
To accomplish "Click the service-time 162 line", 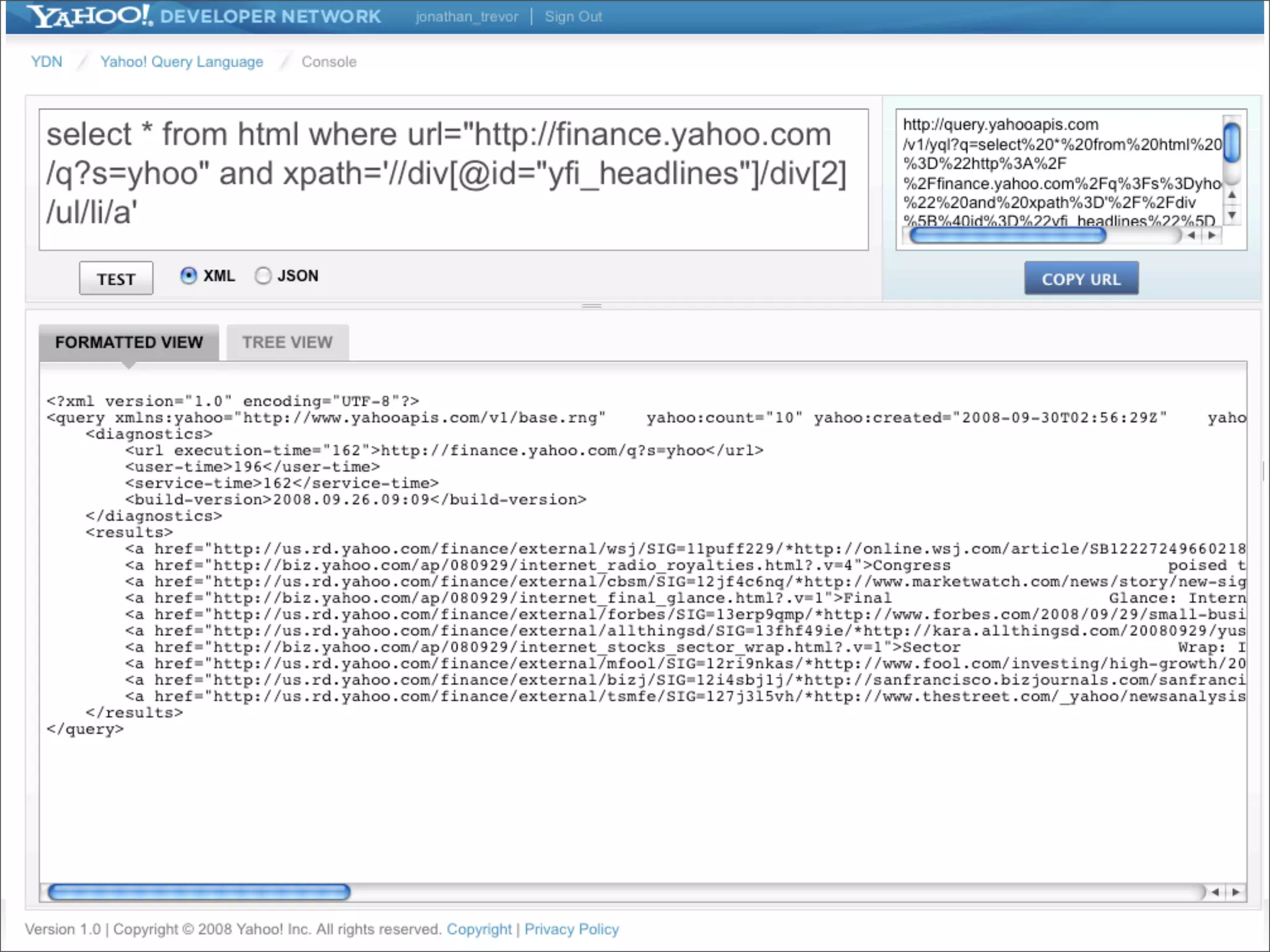I will click(x=282, y=483).
